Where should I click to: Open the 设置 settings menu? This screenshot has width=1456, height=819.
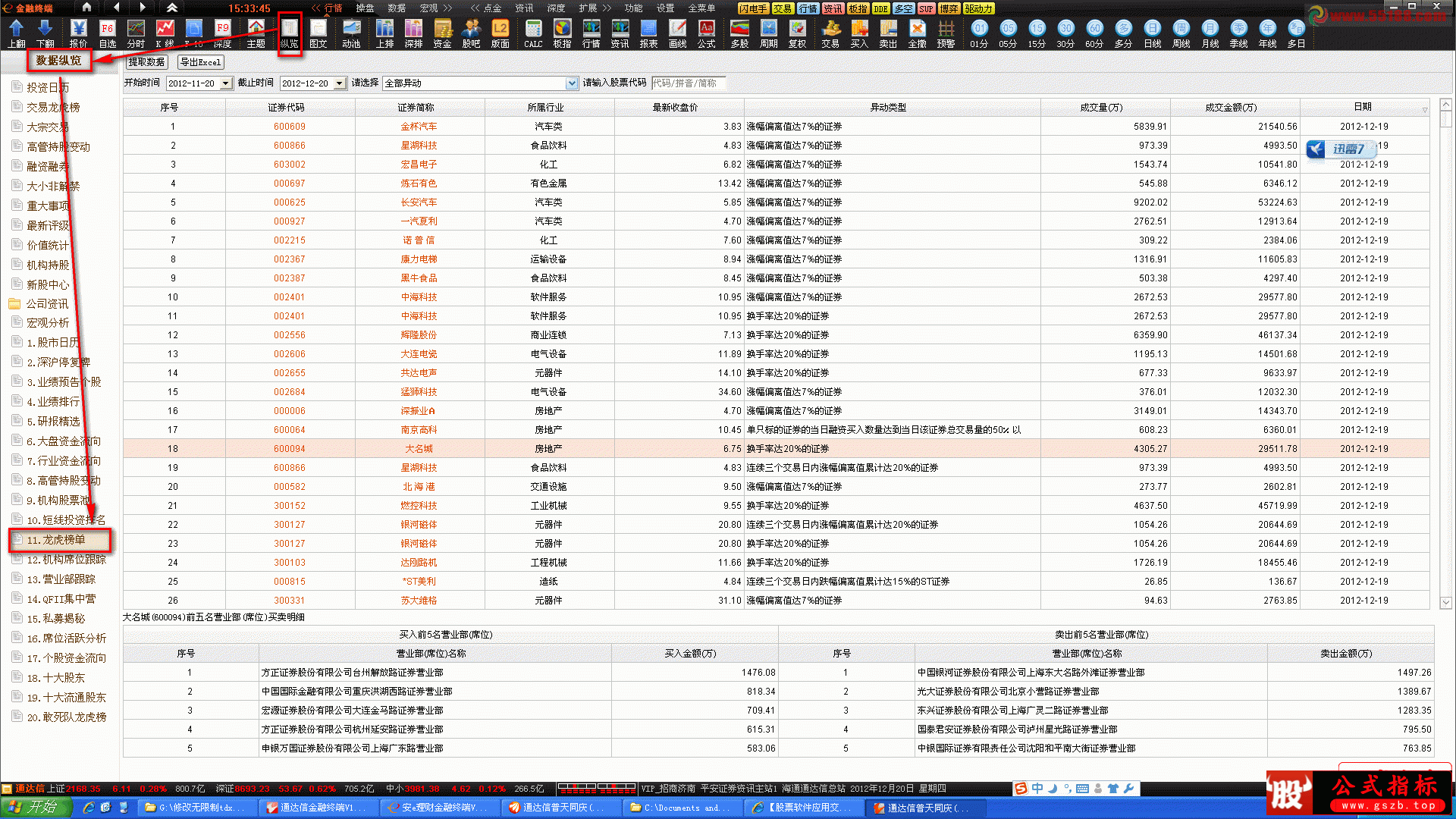[665, 8]
